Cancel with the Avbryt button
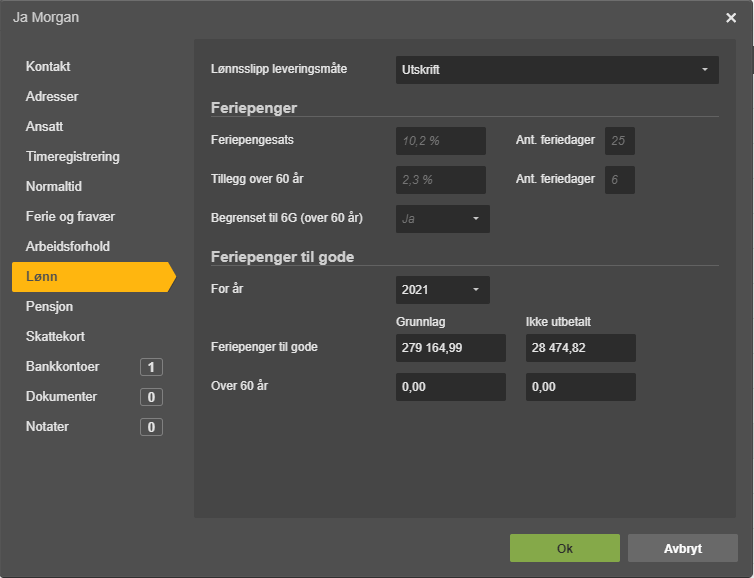This screenshot has width=754, height=578. pyautogui.click(x=682, y=548)
